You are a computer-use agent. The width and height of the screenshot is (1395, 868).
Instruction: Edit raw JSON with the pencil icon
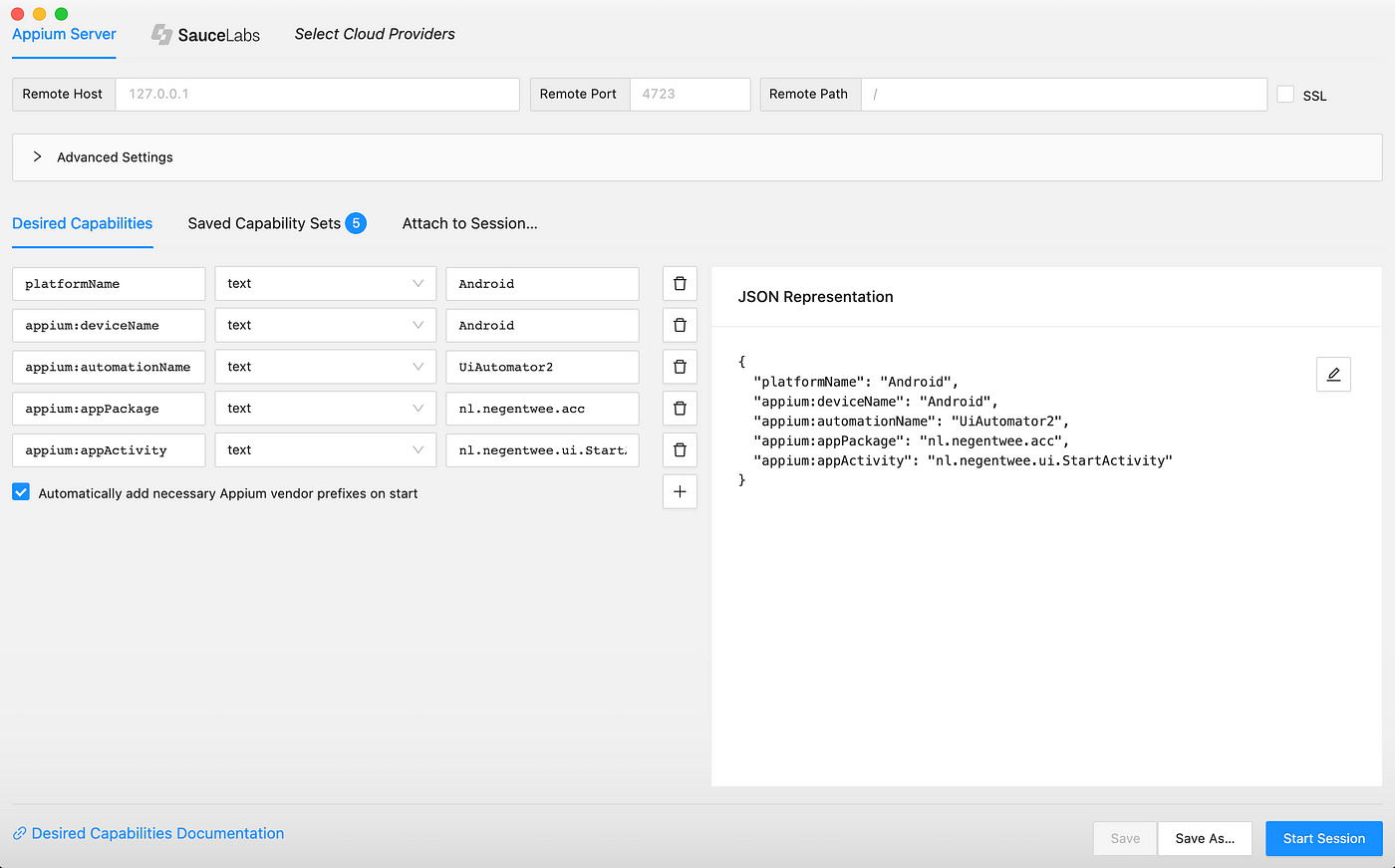coord(1333,375)
